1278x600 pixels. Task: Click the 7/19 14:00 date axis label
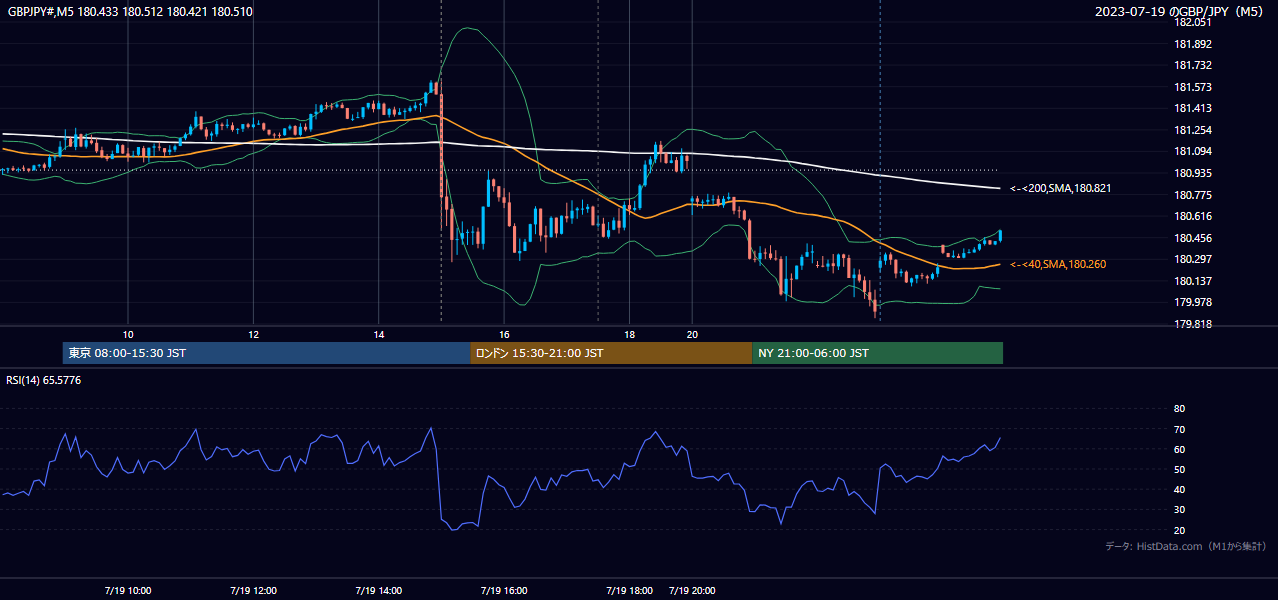coord(379,590)
